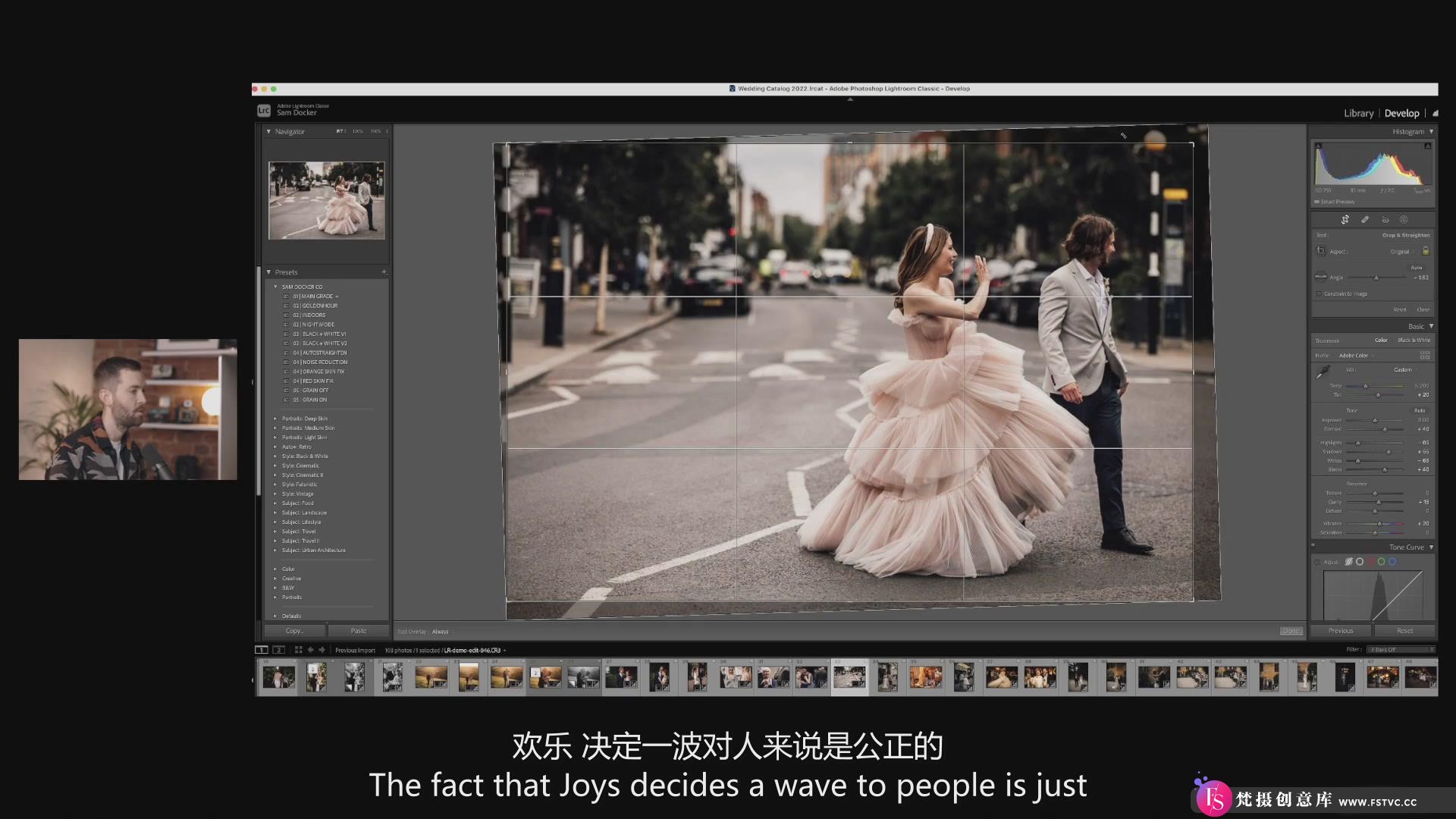This screenshot has width=1456, height=819.
Task: Adjust the Temp slider handle
Action: coord(1366,386)
